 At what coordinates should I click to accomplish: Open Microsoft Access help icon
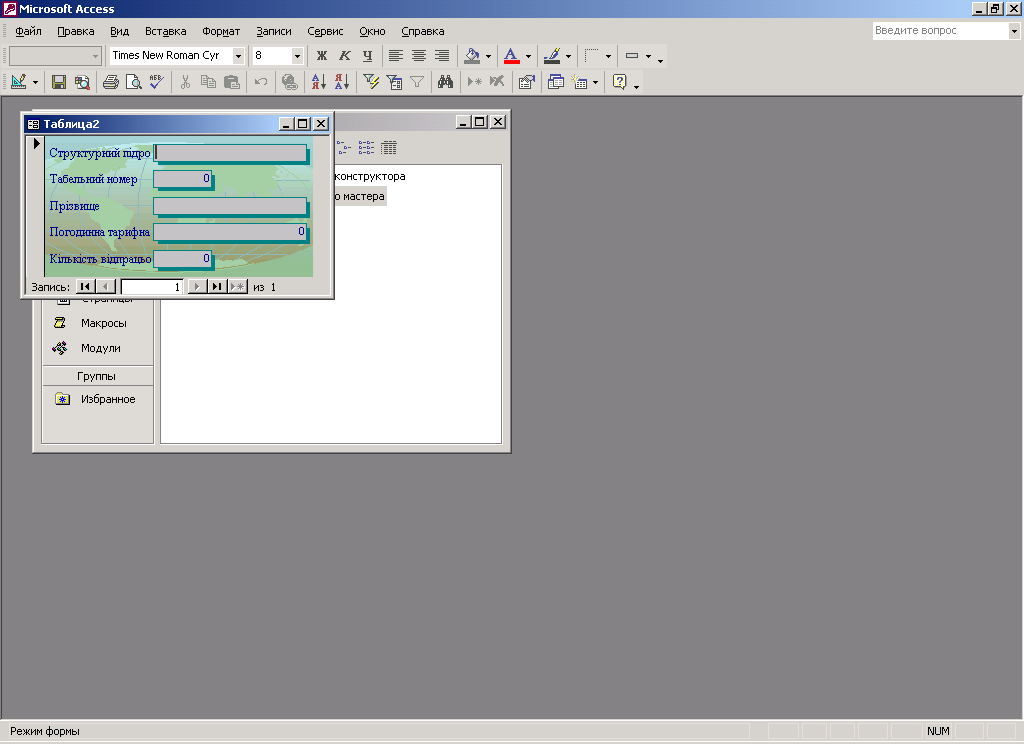(x=619, y=82)
